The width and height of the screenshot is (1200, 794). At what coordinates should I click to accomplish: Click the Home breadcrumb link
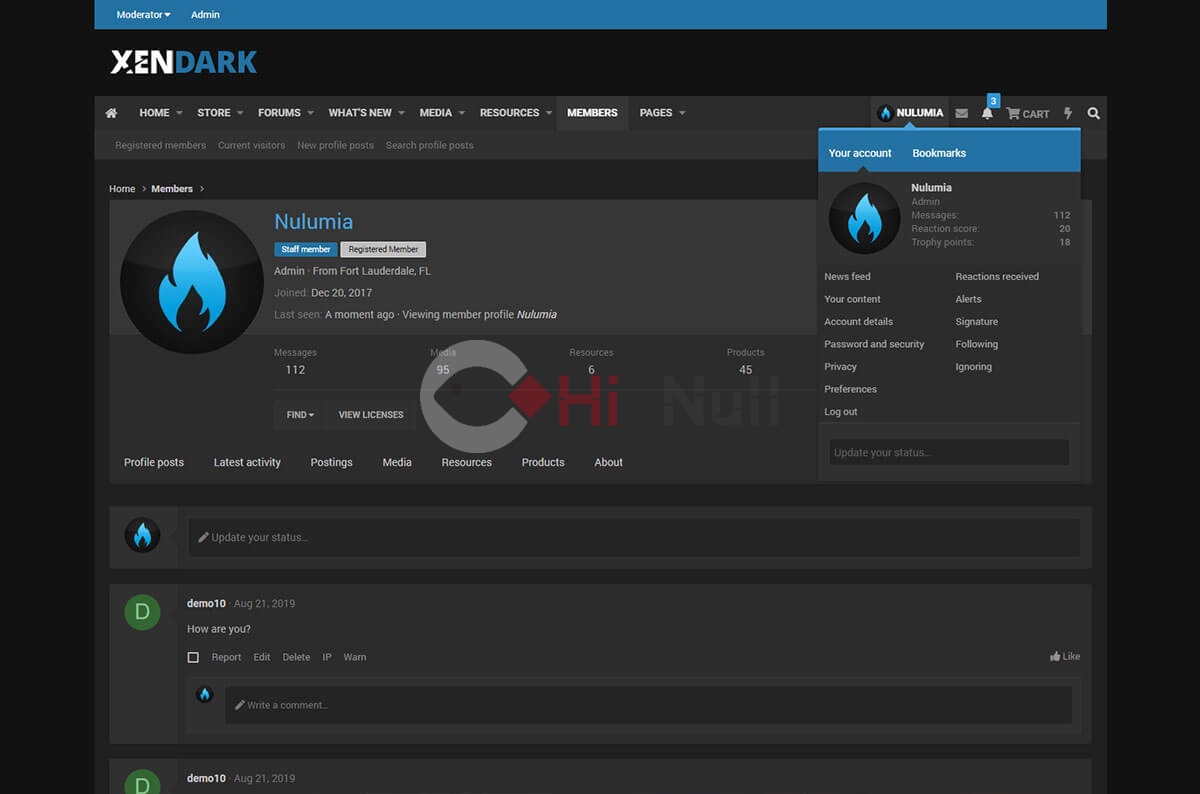[122, 189]
